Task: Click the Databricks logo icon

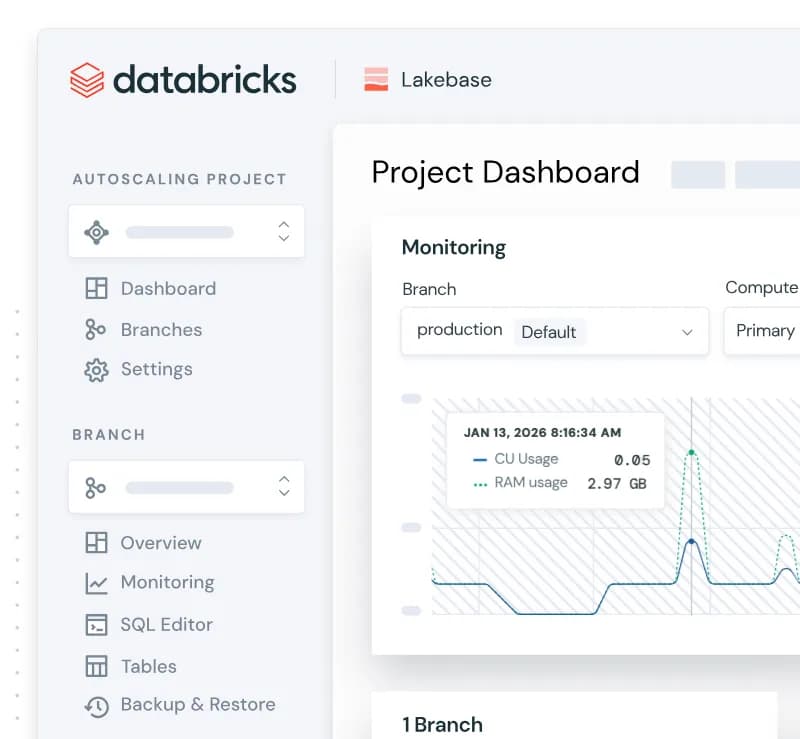Action: [87, 80]
